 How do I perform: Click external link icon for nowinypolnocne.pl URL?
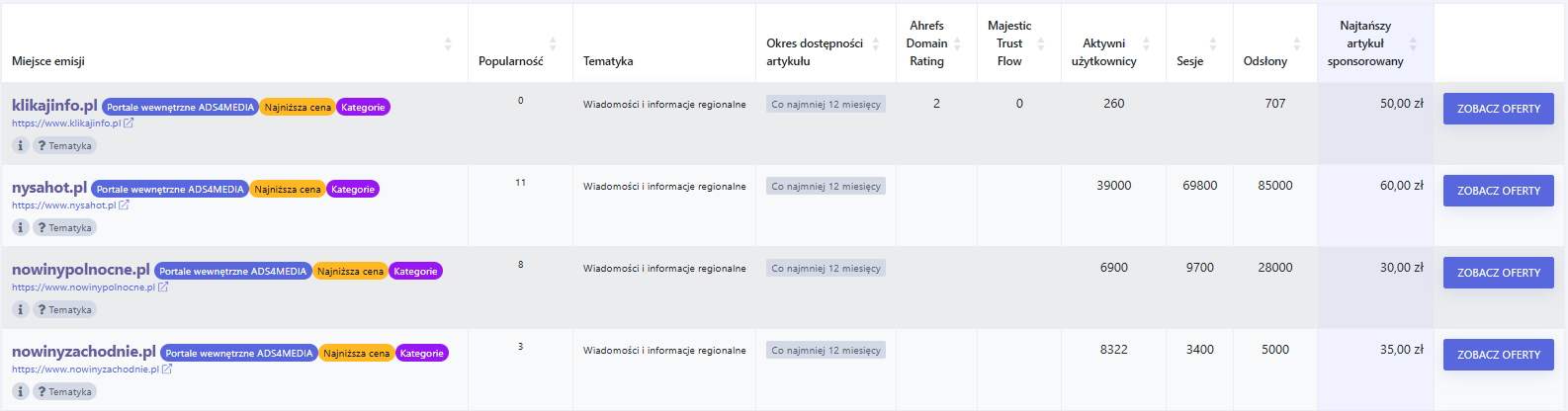(163, 288)
